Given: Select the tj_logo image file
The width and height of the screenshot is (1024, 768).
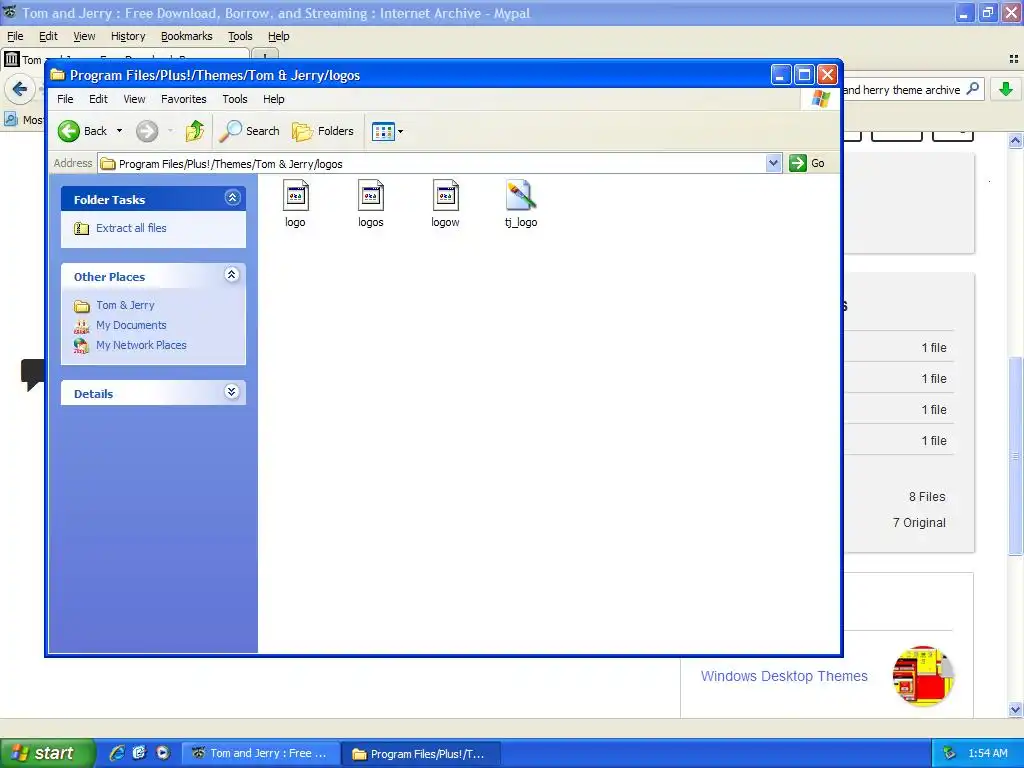Looking at the screenshot, I should tap(520, 204).
